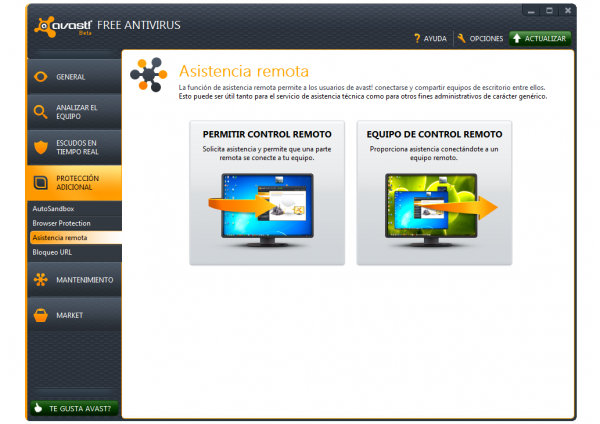Open OPCIONES settings
Image resolution: width=600 pixels, height=424 pixels.
click(x=480, y=38)
